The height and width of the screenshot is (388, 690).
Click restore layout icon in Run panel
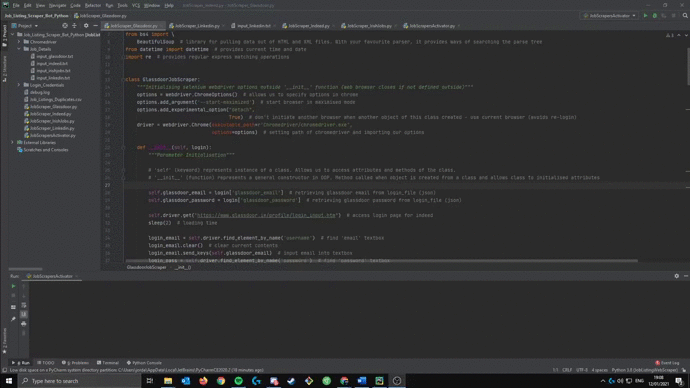[13, 307]
